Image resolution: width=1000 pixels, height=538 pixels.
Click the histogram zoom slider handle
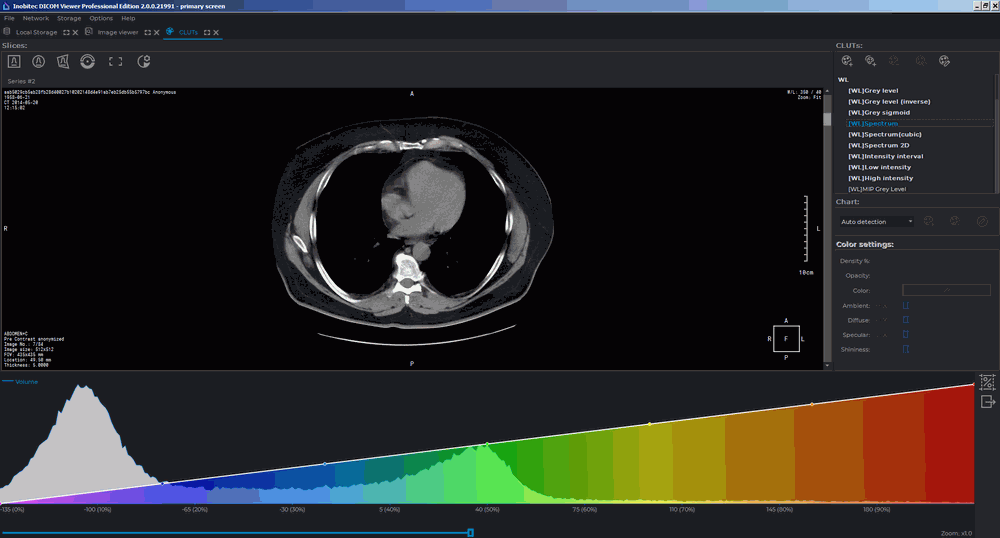(x=470, y=532)
